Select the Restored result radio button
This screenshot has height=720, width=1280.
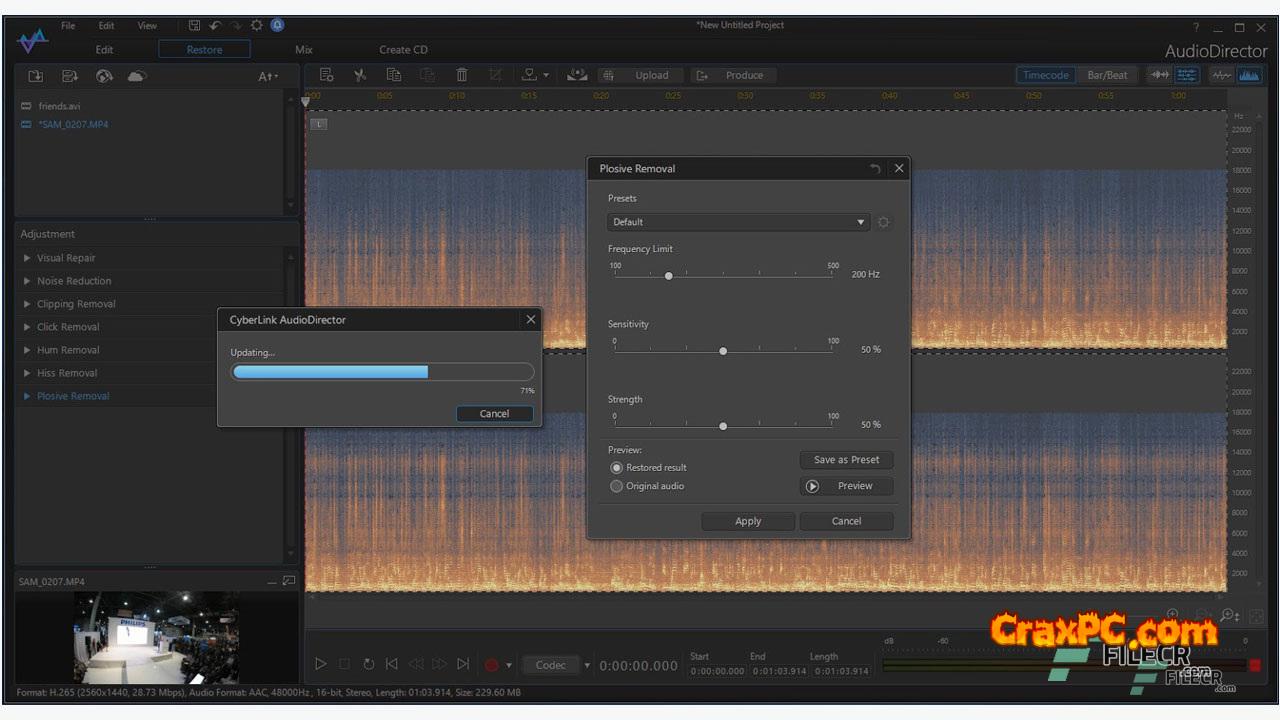point(617,468)
